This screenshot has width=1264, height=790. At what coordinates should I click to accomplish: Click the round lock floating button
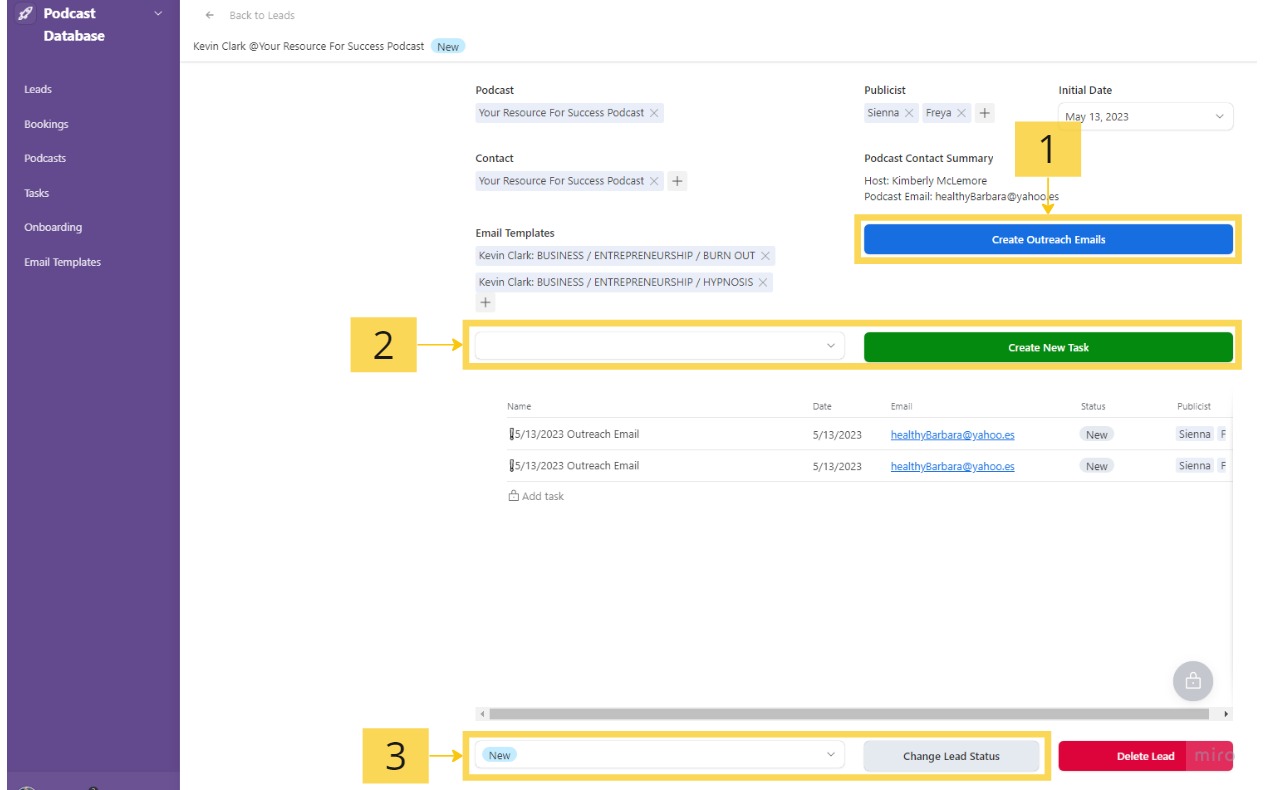[1192, 681]
